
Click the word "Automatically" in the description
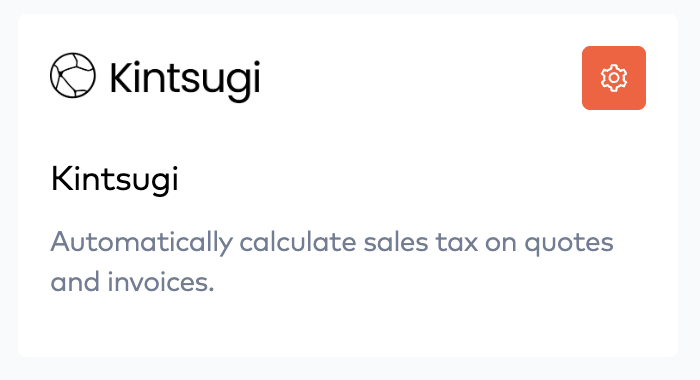(x=142, y=243)
